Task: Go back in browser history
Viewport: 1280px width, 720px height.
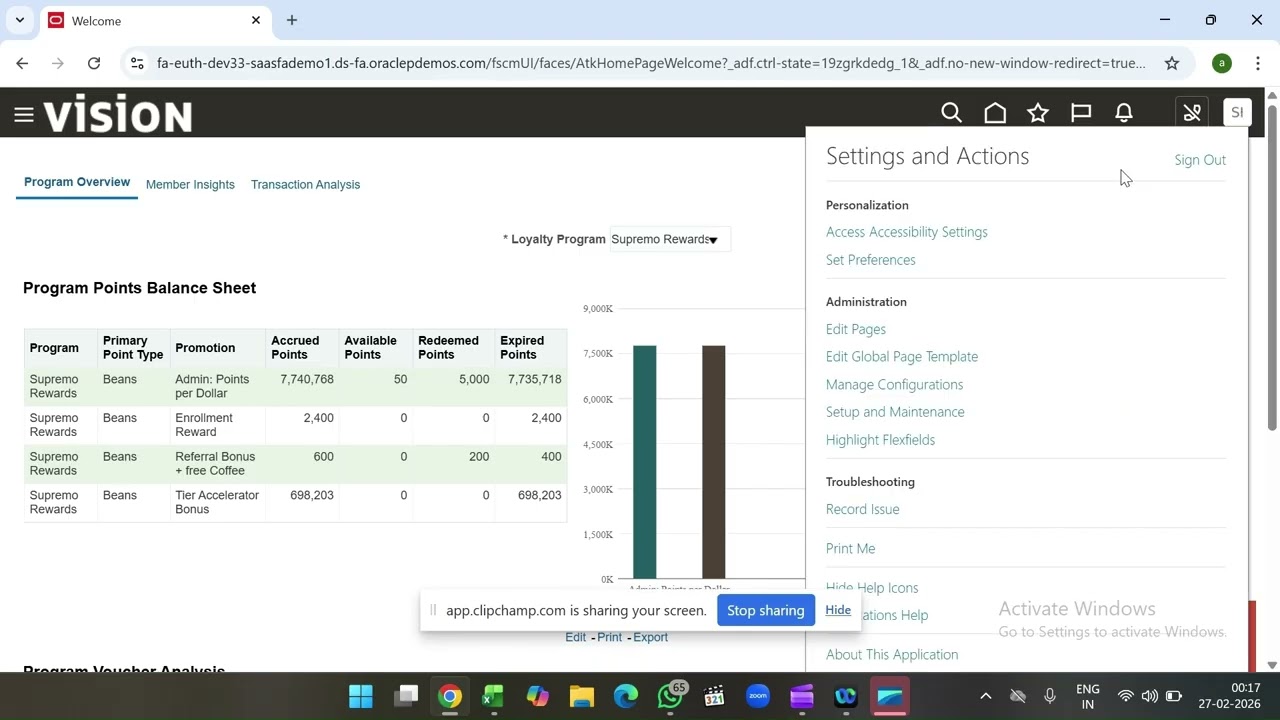Action: (22, 63)
